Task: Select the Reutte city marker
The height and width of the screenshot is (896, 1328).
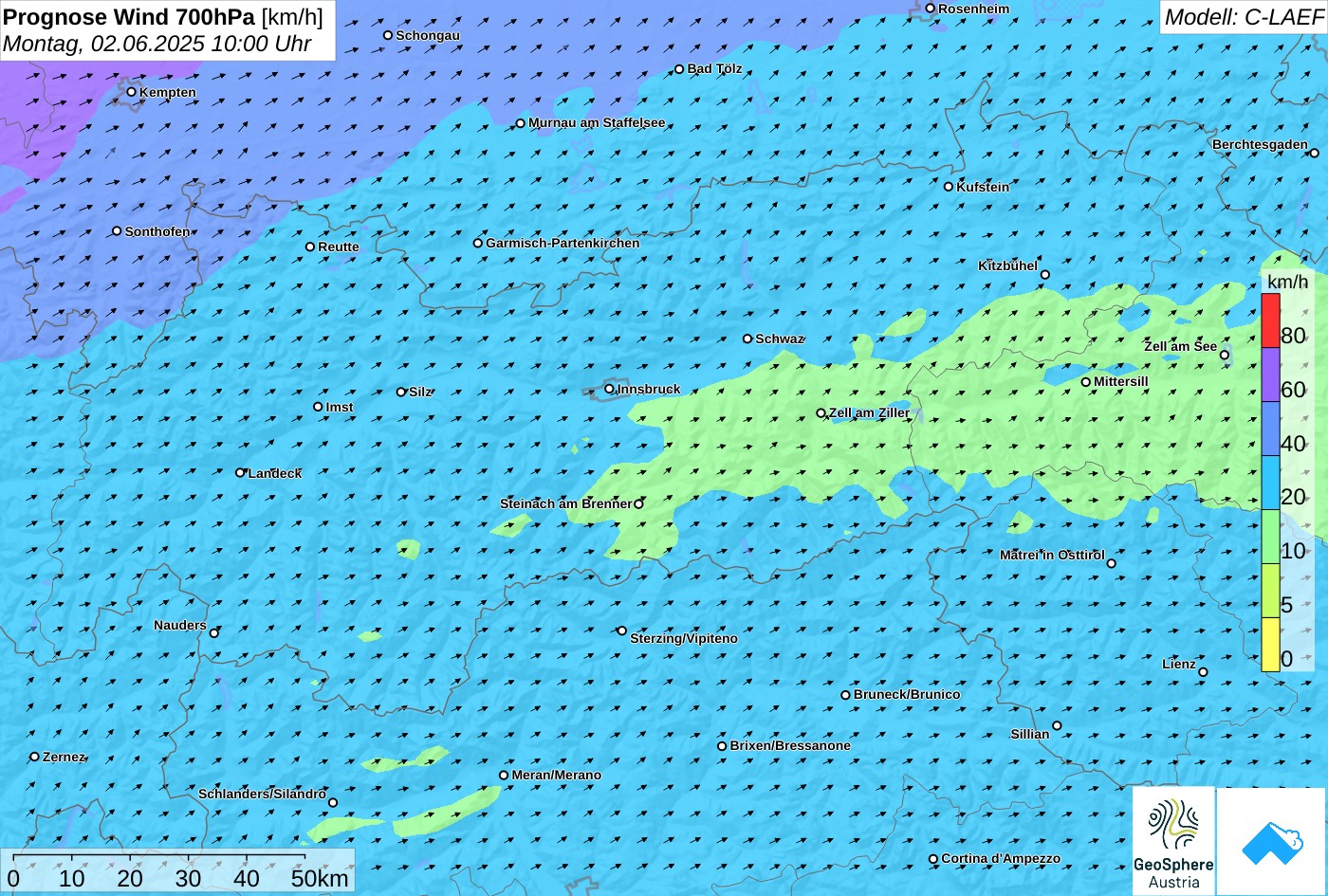Action: 310,247
